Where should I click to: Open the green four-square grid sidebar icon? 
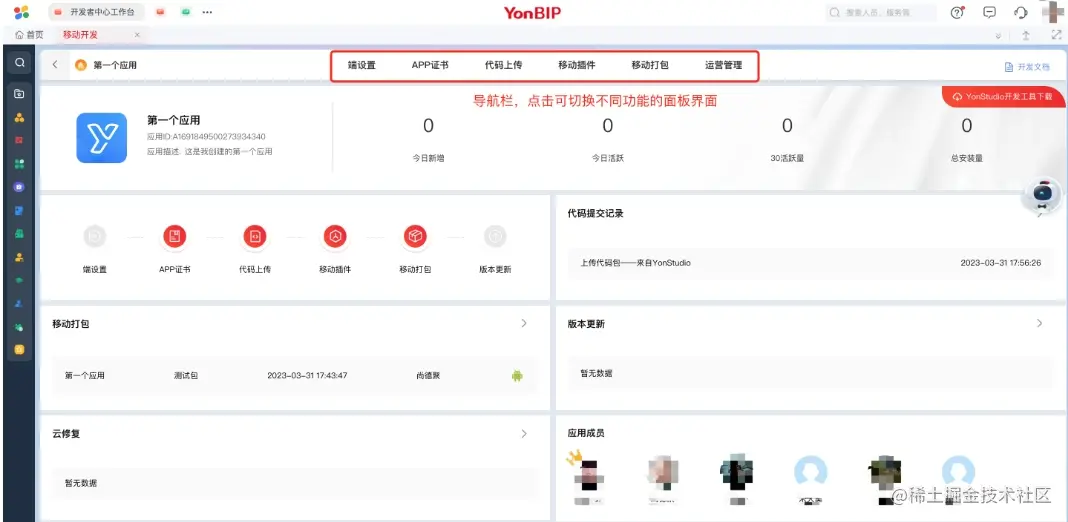click(20, 164)
